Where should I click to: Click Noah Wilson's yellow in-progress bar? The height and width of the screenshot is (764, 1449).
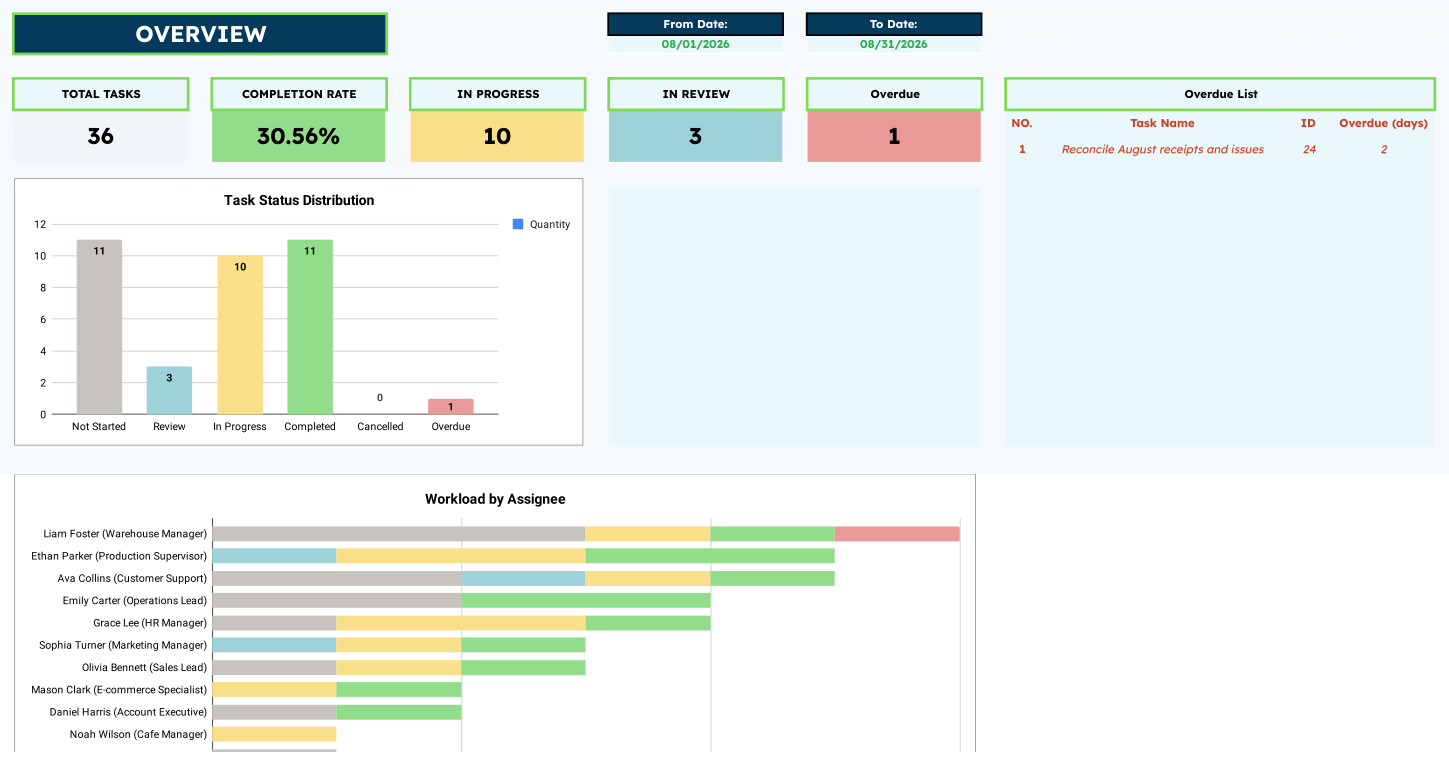coord(274,734)
